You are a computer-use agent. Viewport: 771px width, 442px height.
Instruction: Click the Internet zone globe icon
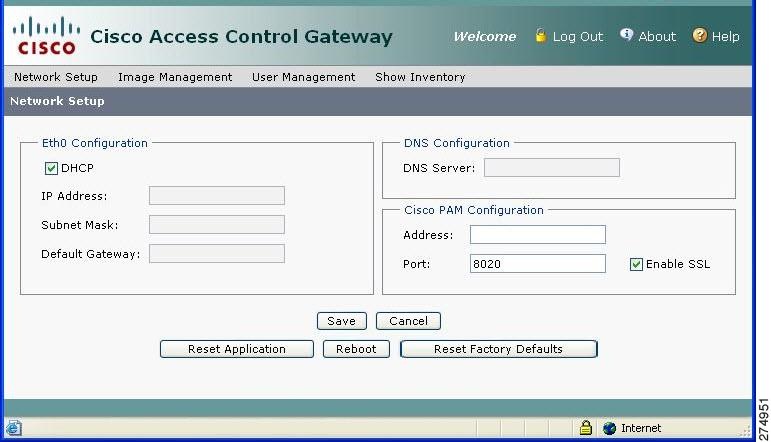coord(609,428)
